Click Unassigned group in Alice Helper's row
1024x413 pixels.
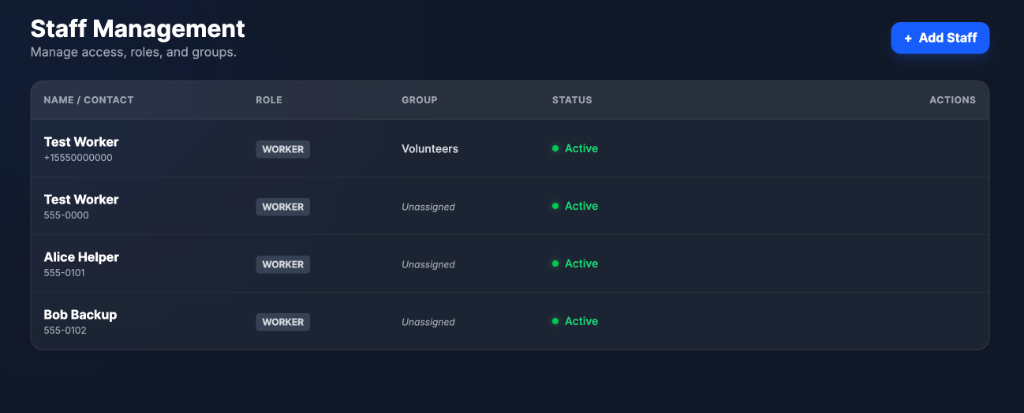(428, 265)
